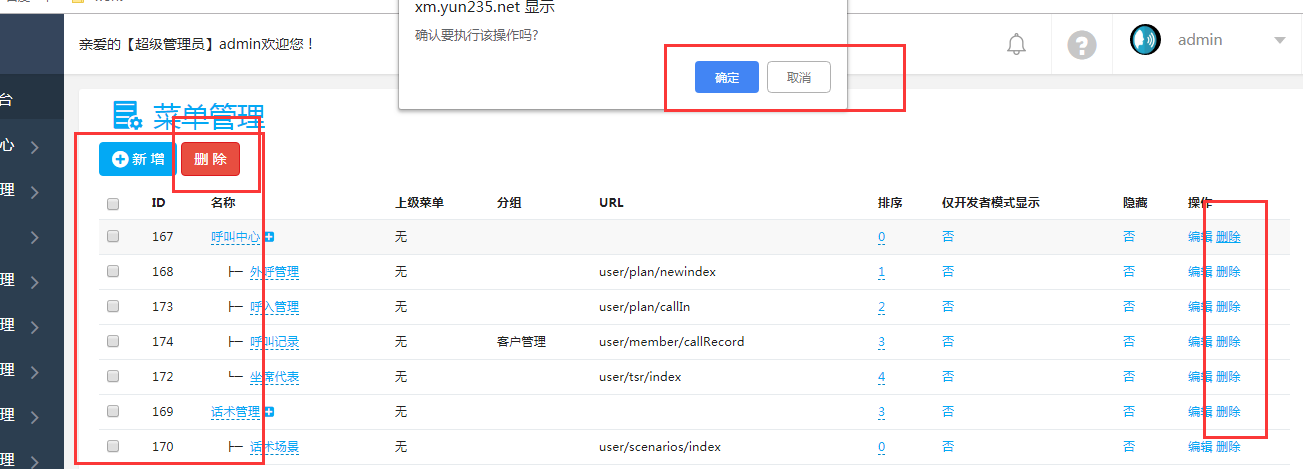Click plus icon next to 话术管理
Viewport: 1303px width, 469px height.
point(269,412)
